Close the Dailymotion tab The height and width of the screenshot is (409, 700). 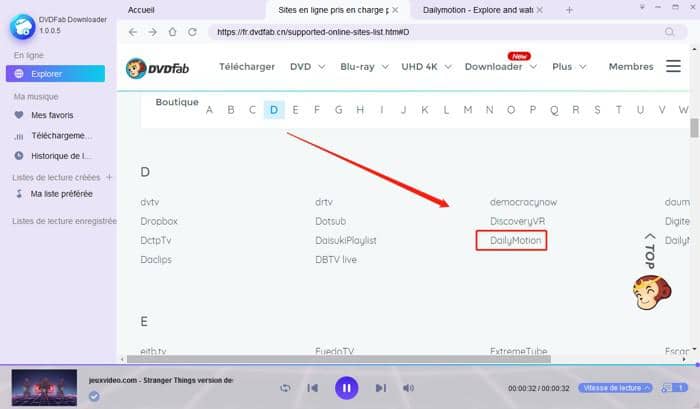pyautogui.click(x=540, y=10)
